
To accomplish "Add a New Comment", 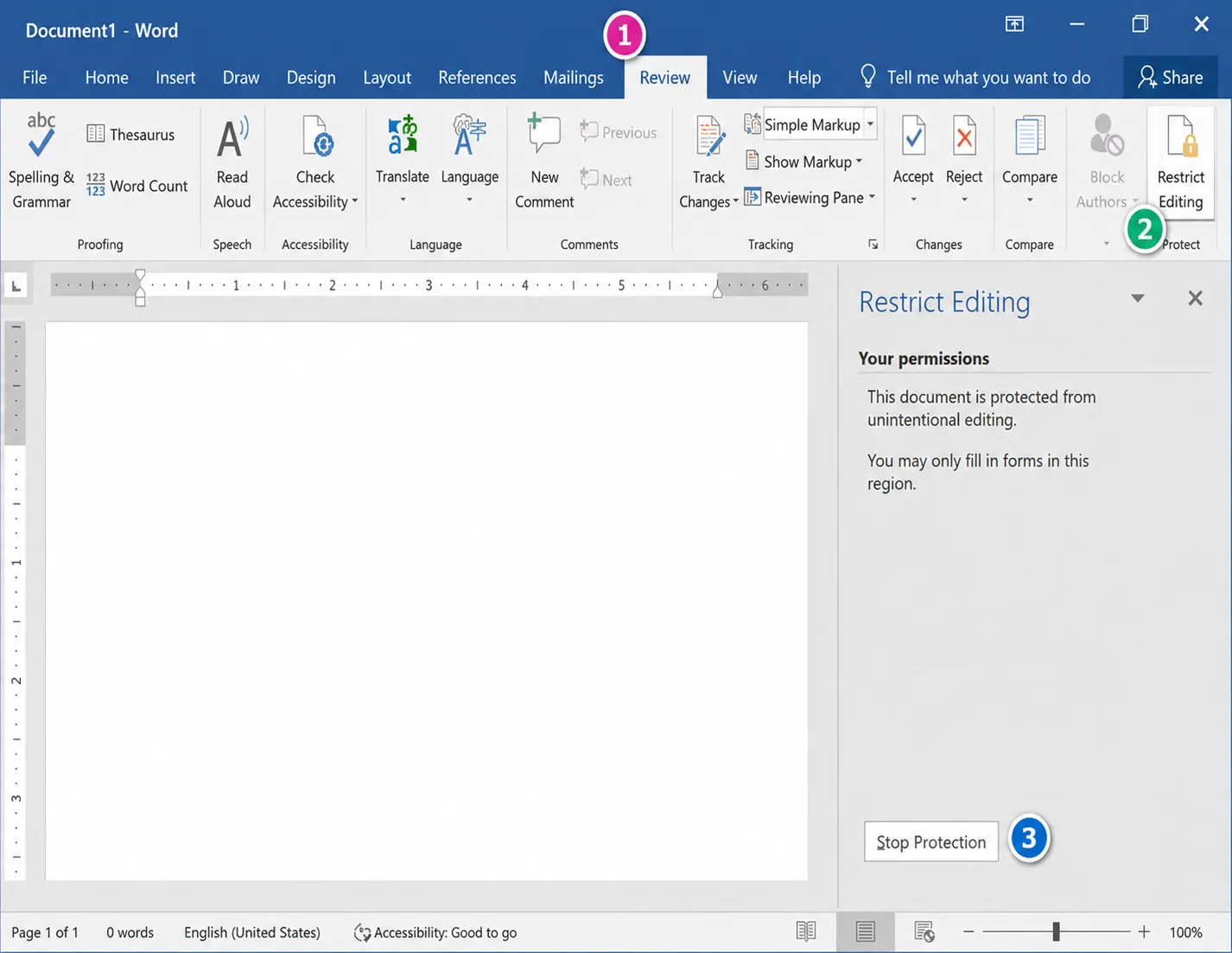I will pyautogui.click(x=544, y=162).
